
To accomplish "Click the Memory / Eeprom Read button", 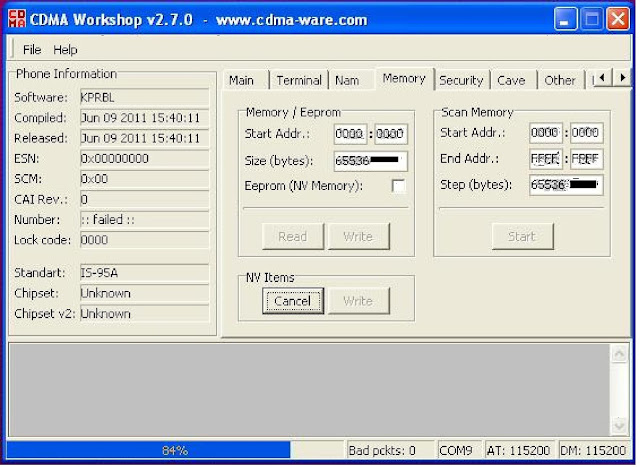I will tap(293, 236).
